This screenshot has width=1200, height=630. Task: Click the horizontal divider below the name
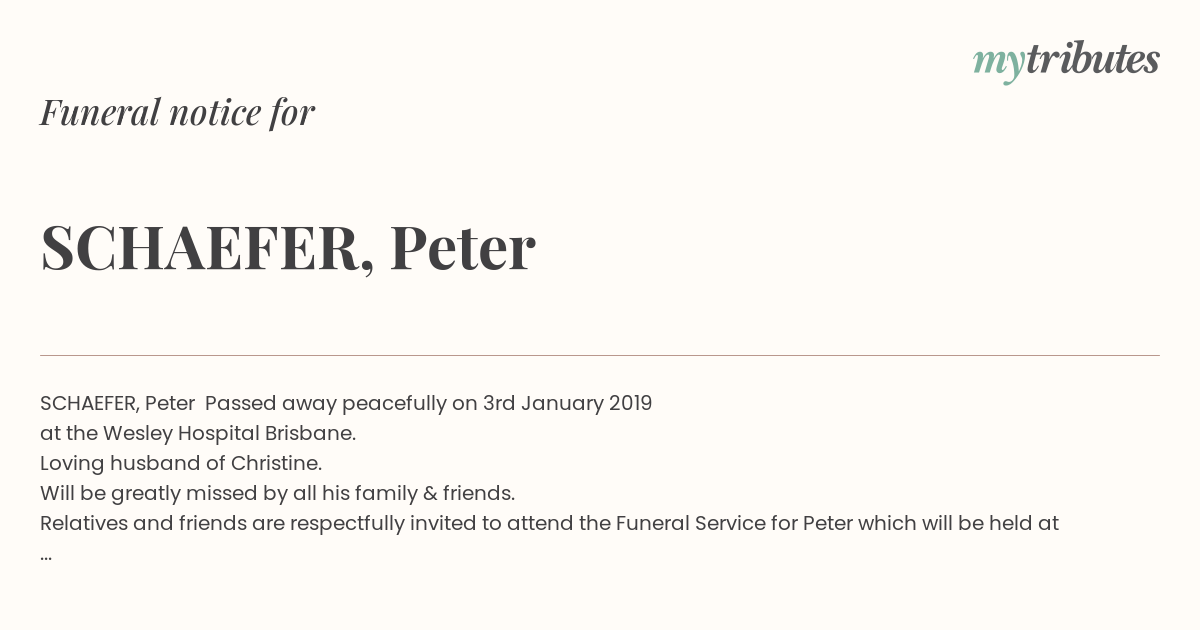600,355
